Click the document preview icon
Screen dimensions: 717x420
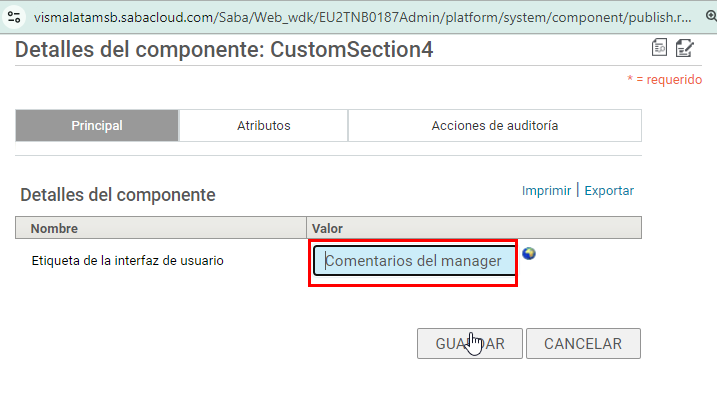click(x=660, y=48)
